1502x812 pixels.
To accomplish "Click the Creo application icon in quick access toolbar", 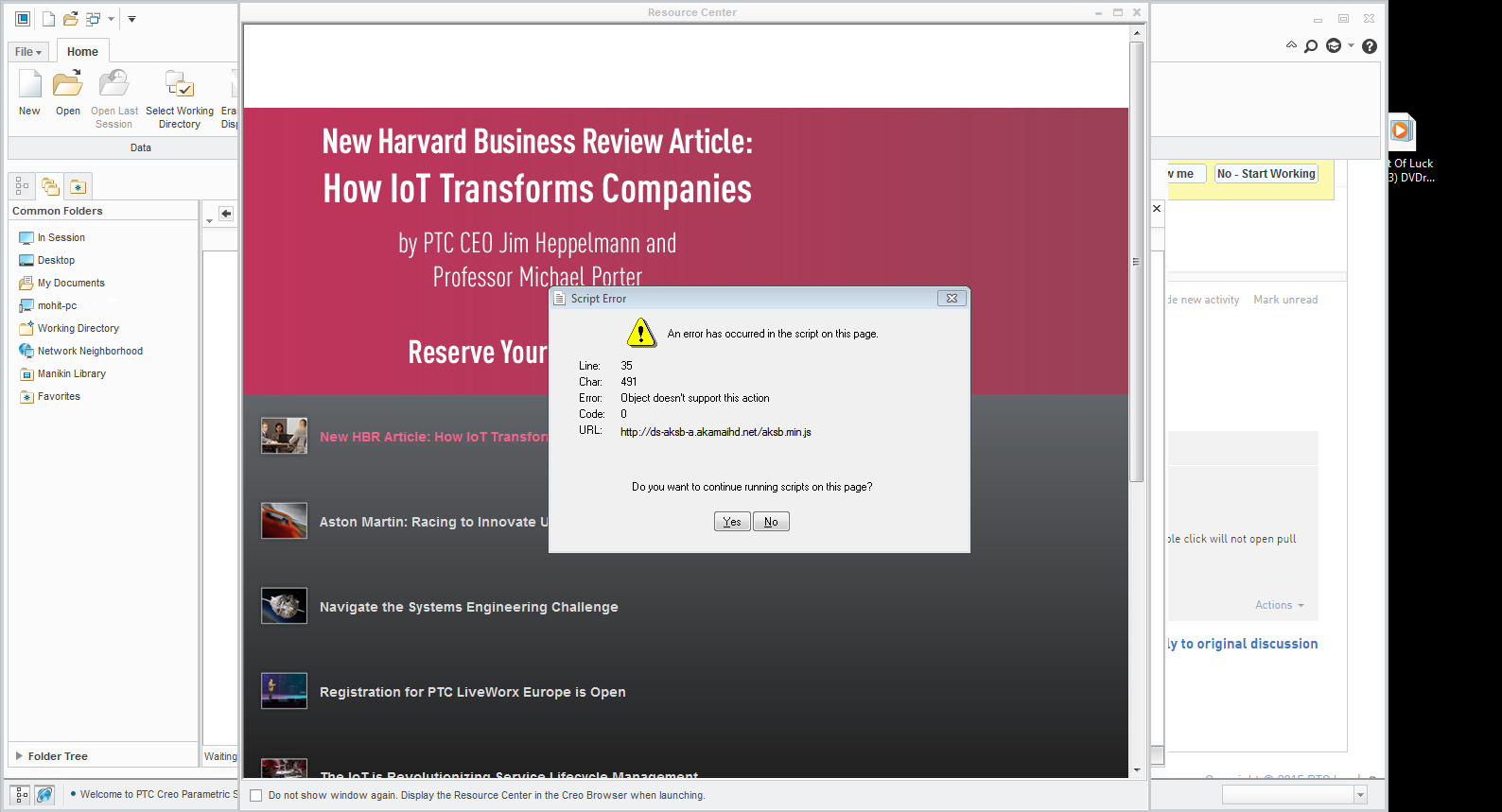I will [23, 19].
